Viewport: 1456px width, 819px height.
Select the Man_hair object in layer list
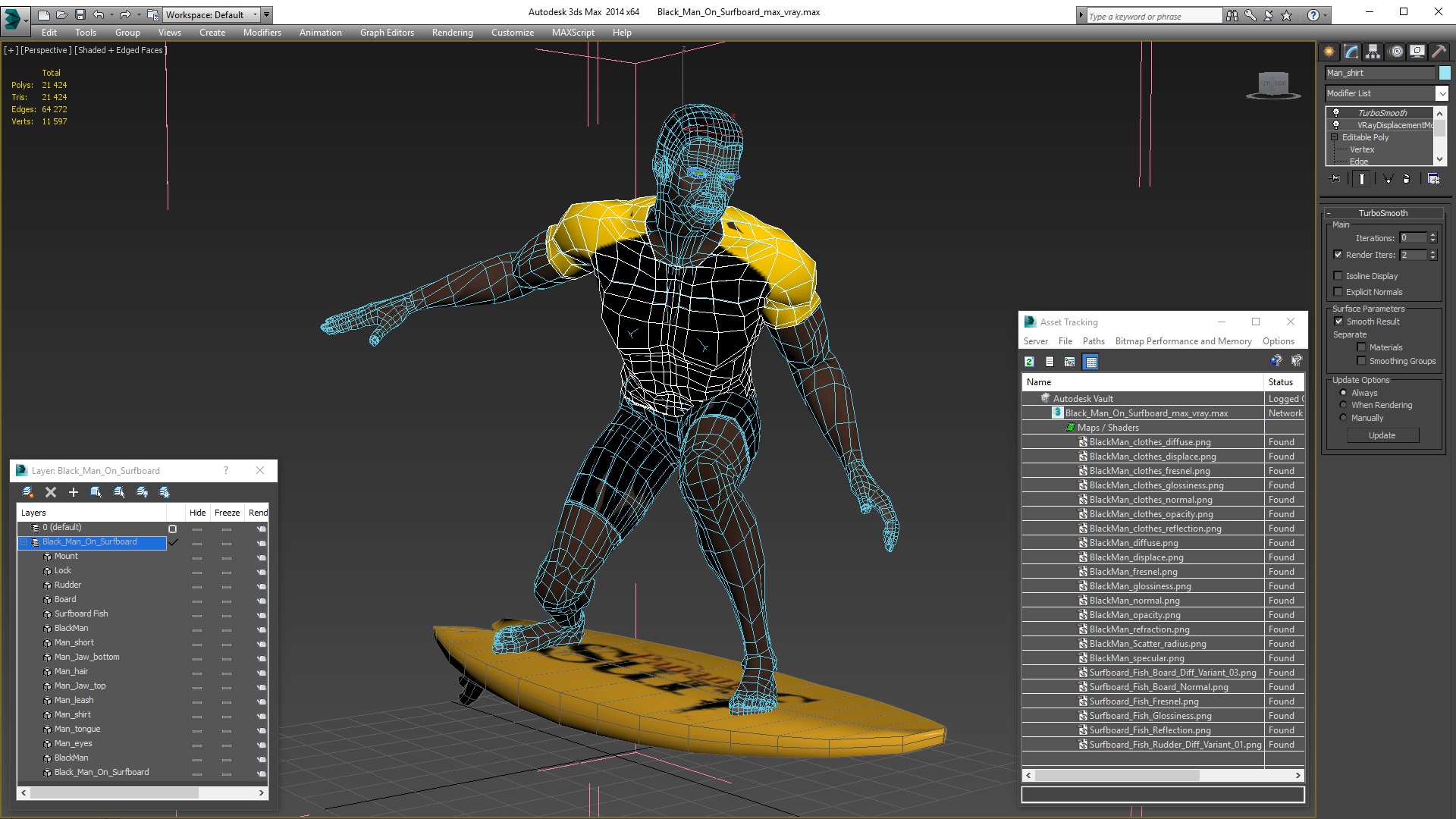(x=71, y=671)
